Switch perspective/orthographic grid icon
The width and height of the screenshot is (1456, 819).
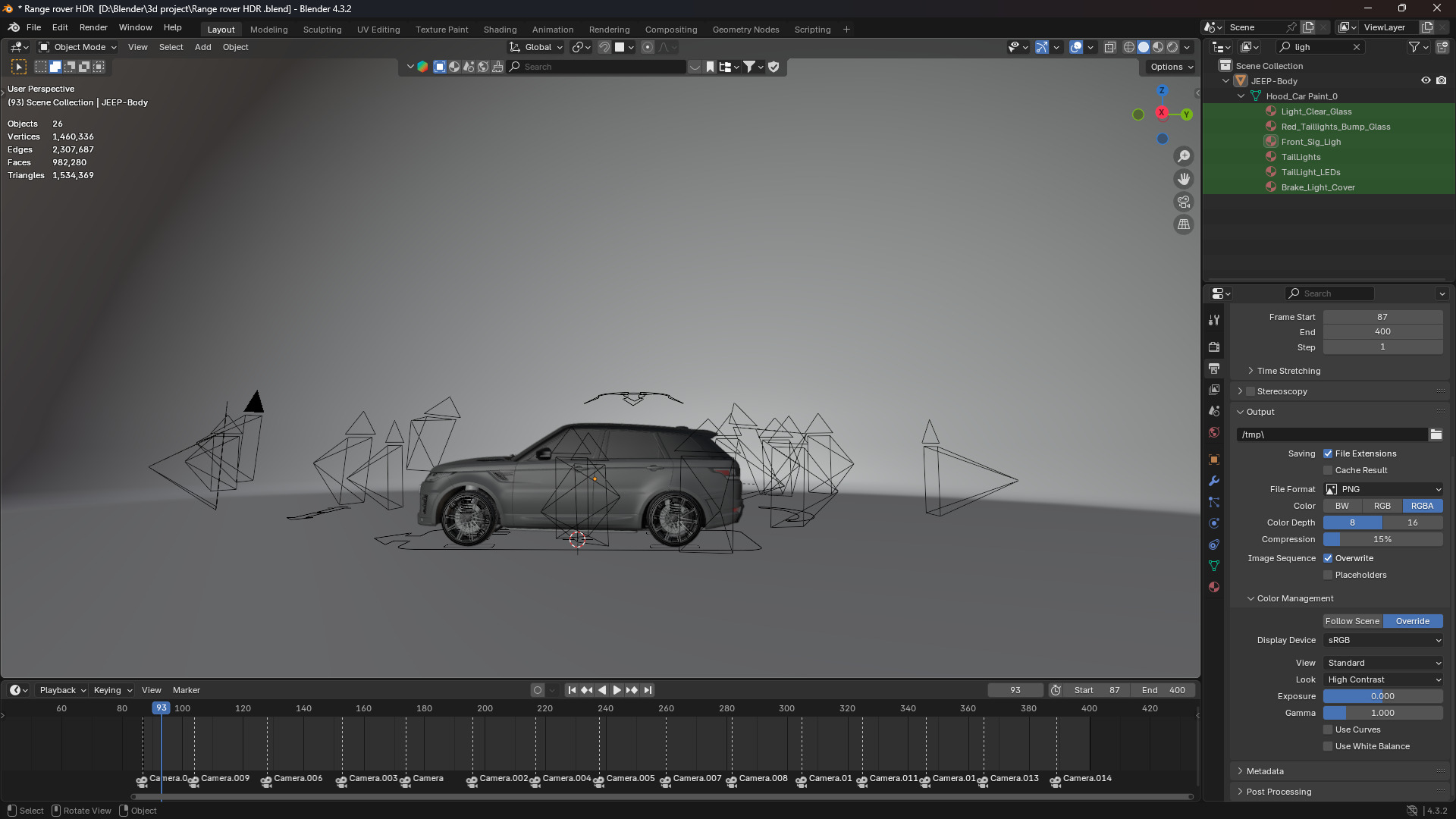(x=1184, y=224)
